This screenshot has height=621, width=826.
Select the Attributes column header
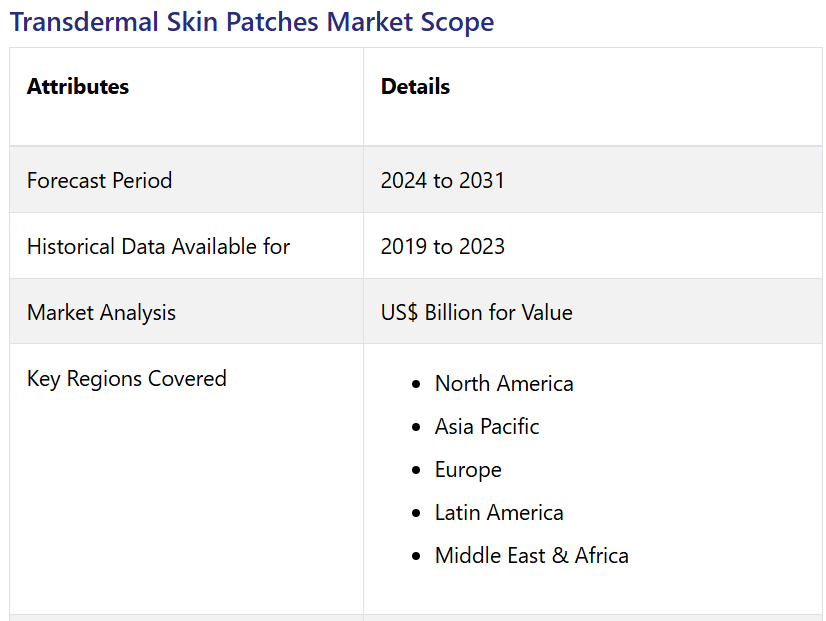click(x=78, y=86)
